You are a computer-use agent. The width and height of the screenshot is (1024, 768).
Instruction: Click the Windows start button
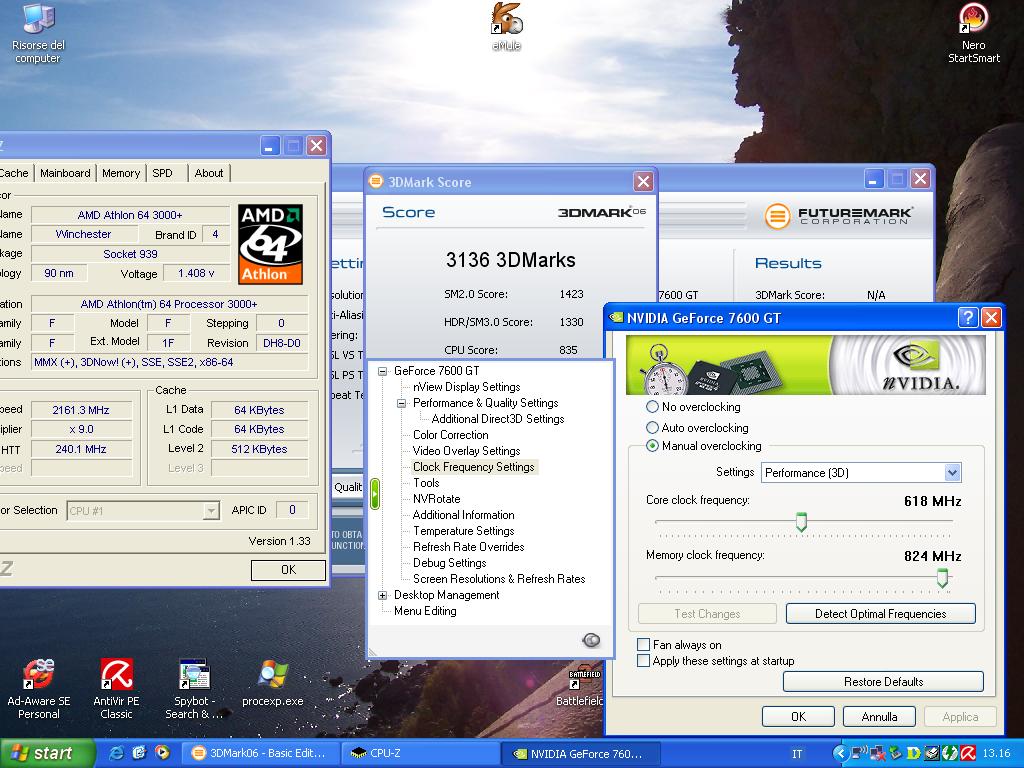coord(46,753)
